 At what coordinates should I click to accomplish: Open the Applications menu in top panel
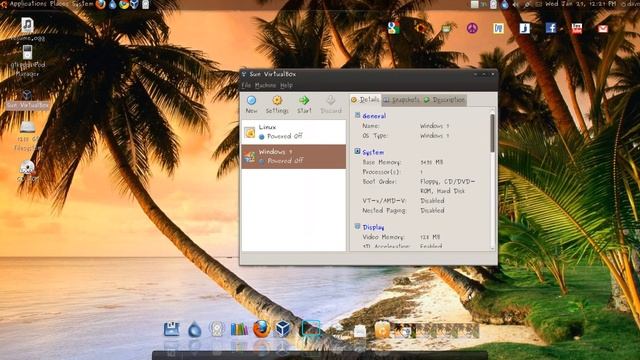point(28,4)
